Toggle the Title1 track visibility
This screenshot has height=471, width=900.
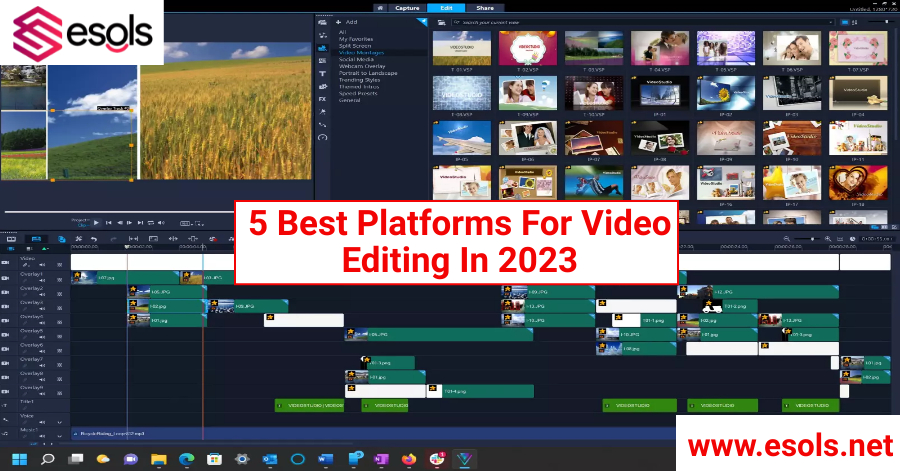6,406
